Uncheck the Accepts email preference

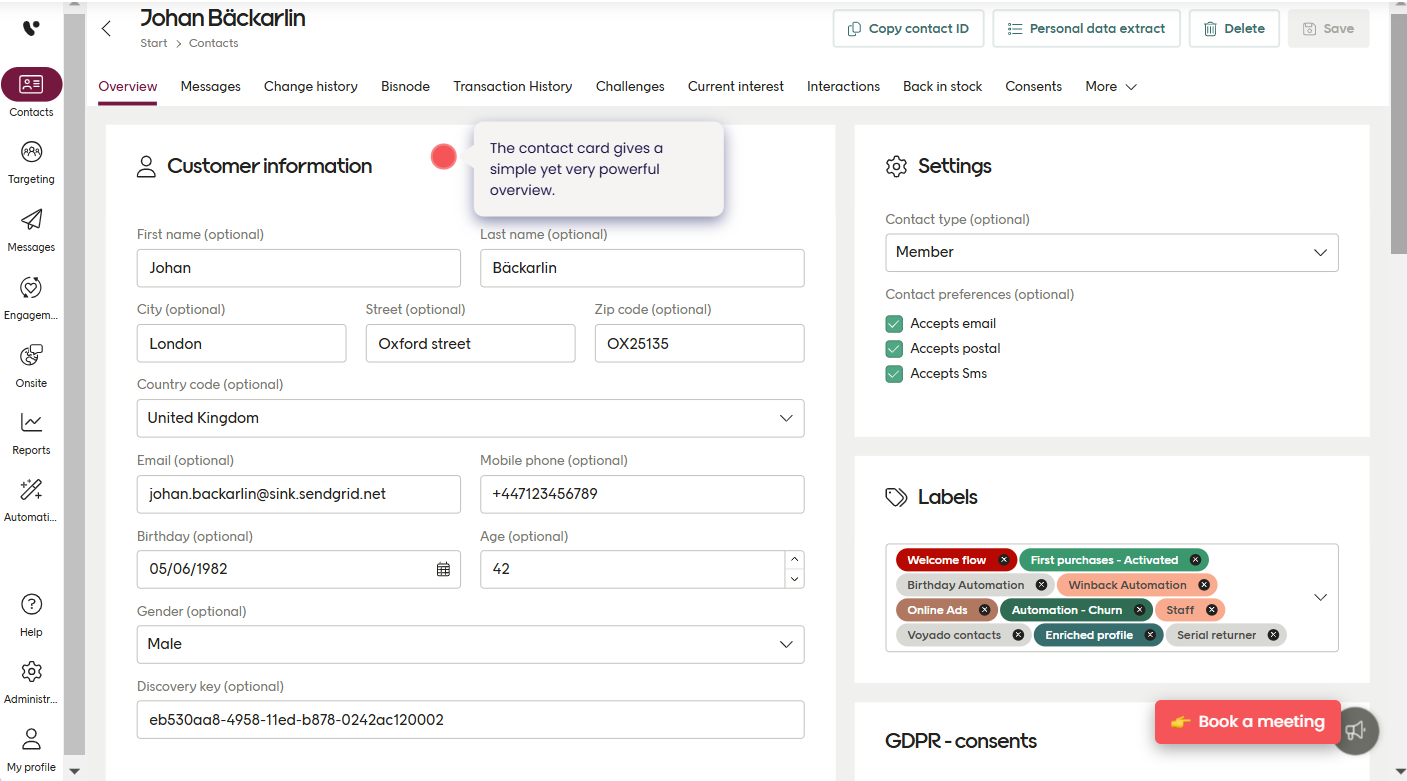893,323
